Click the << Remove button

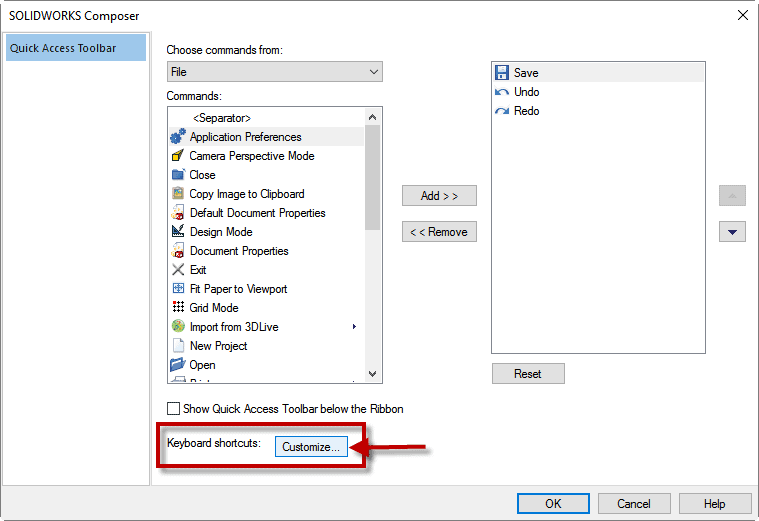tap(439, 232)
